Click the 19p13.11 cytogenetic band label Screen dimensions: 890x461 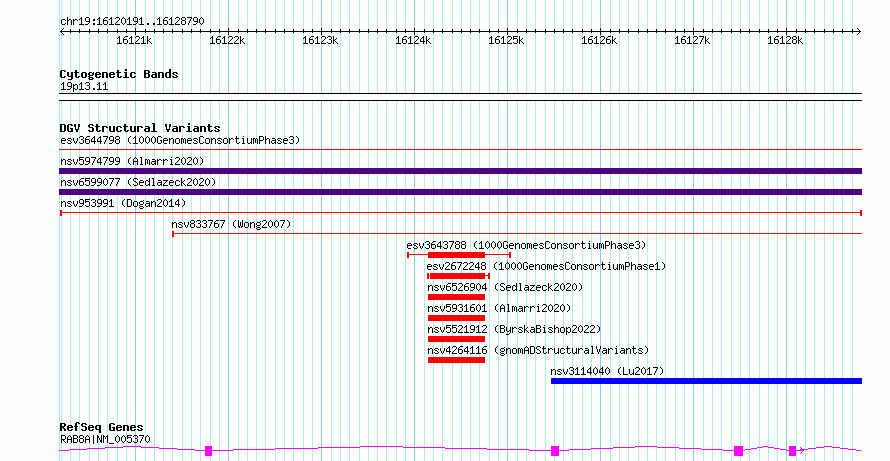click(x=84, y=86)
